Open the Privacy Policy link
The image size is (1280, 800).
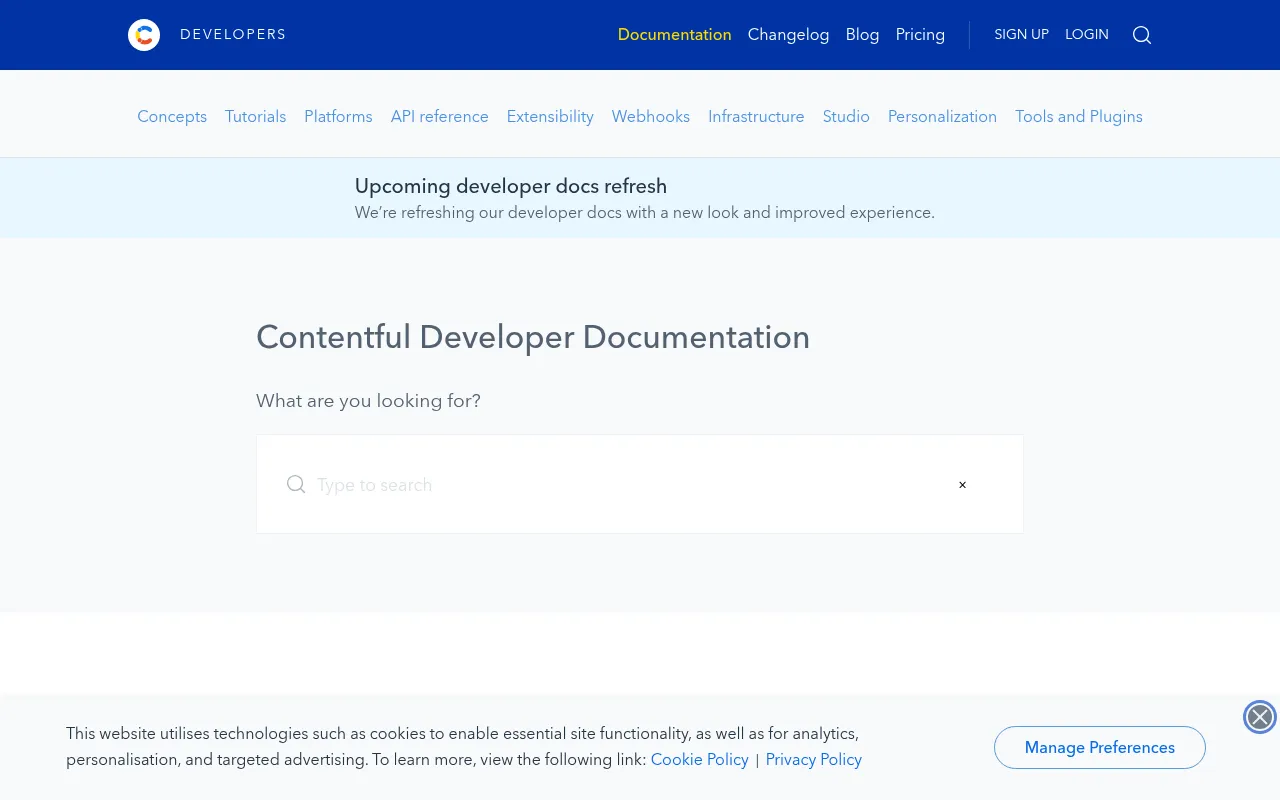(814, 760)
